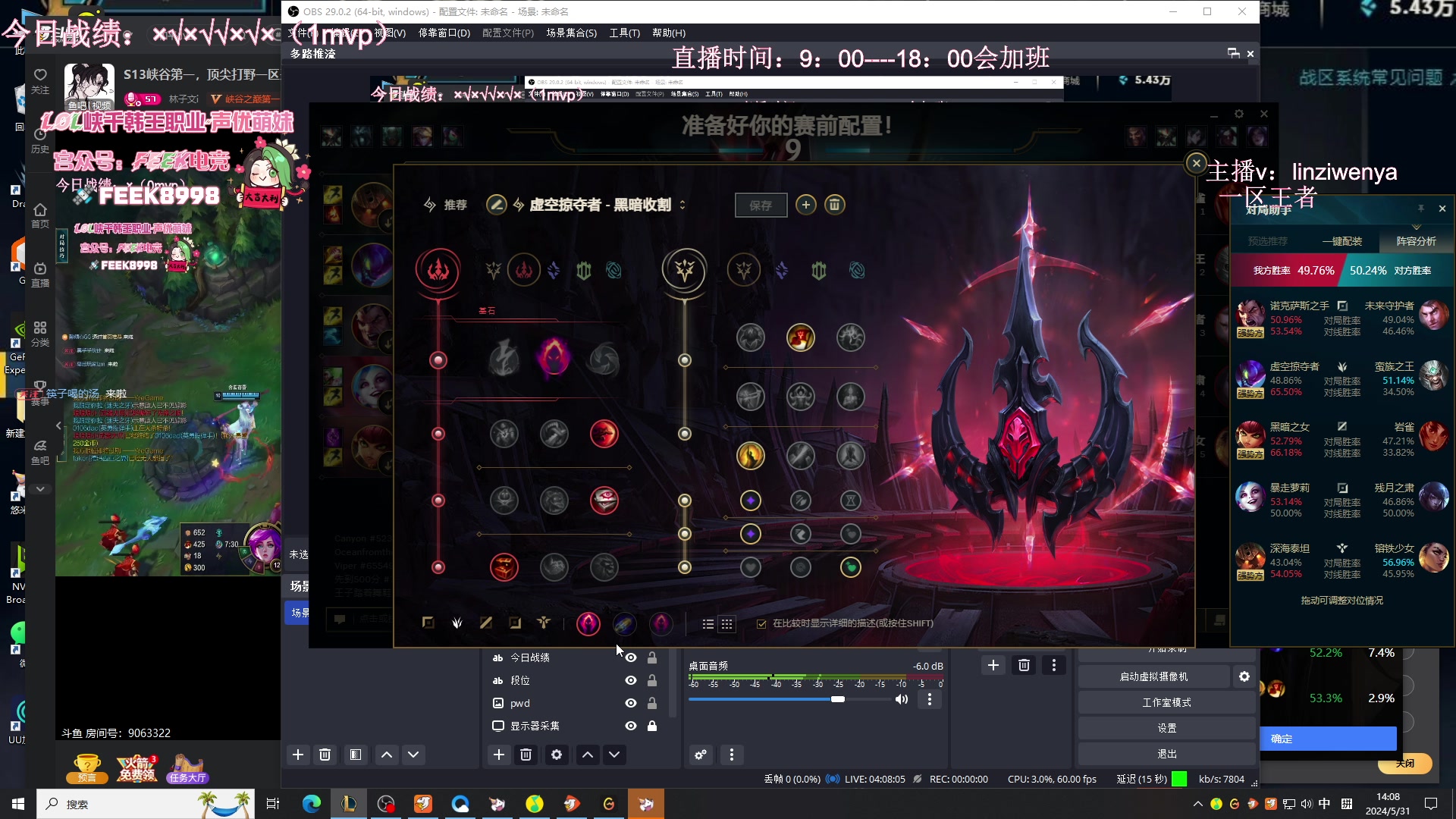Viewport: 1456px width, 819px height.
Task: Collapse the 对局助手 panel chevron
Action: 1417,227
